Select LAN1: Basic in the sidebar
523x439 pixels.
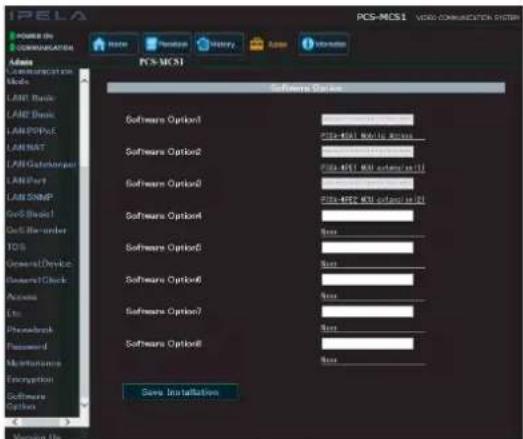click(30, 98)
